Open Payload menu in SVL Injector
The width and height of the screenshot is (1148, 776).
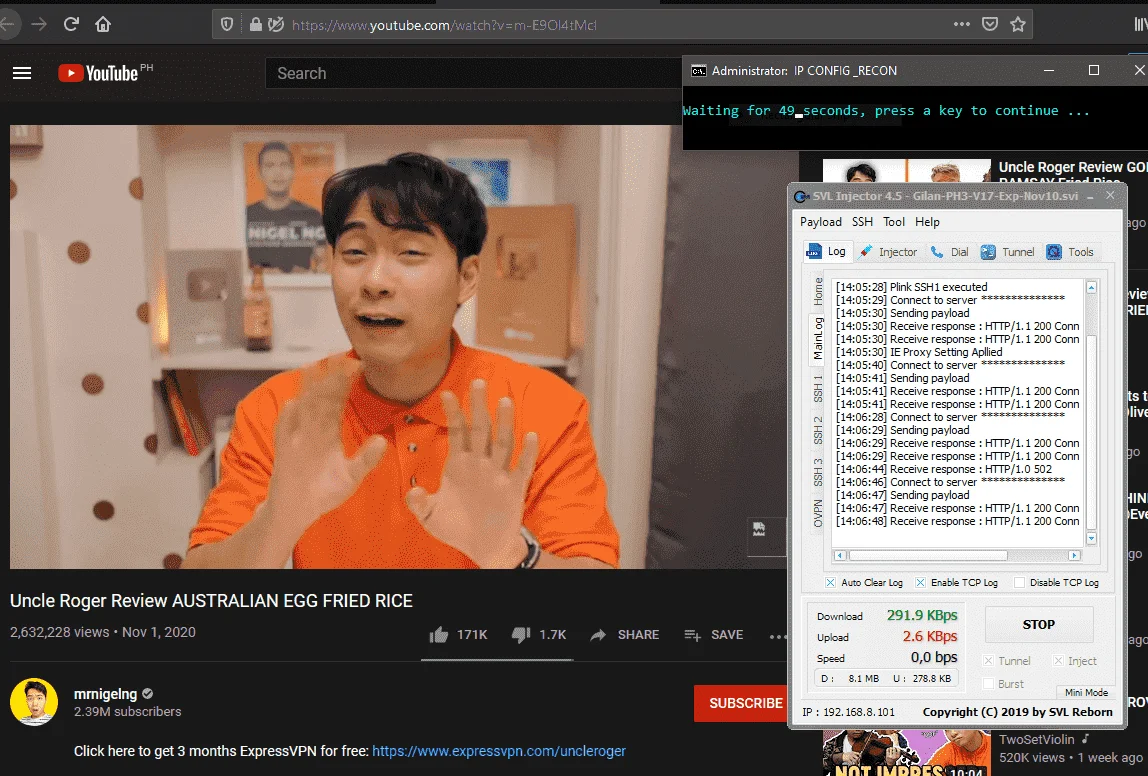pos(821,222)
